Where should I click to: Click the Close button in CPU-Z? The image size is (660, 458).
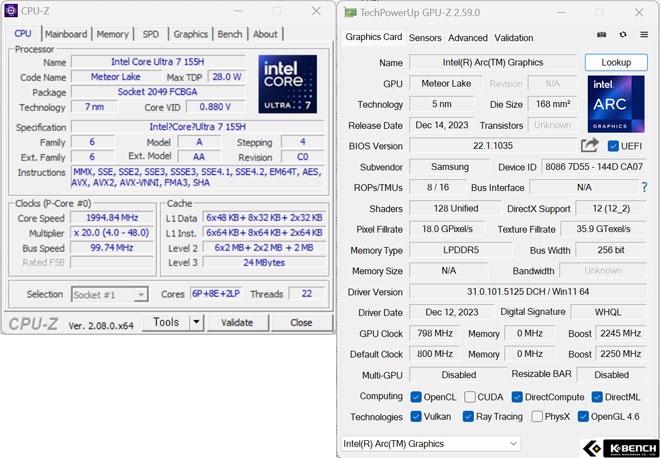click(301, 323)
